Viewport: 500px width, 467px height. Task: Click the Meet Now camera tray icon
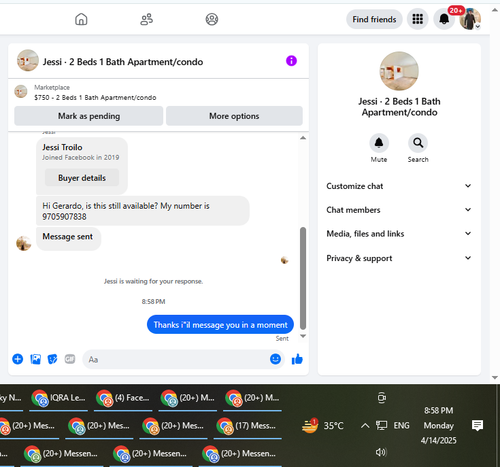point(382,398)
